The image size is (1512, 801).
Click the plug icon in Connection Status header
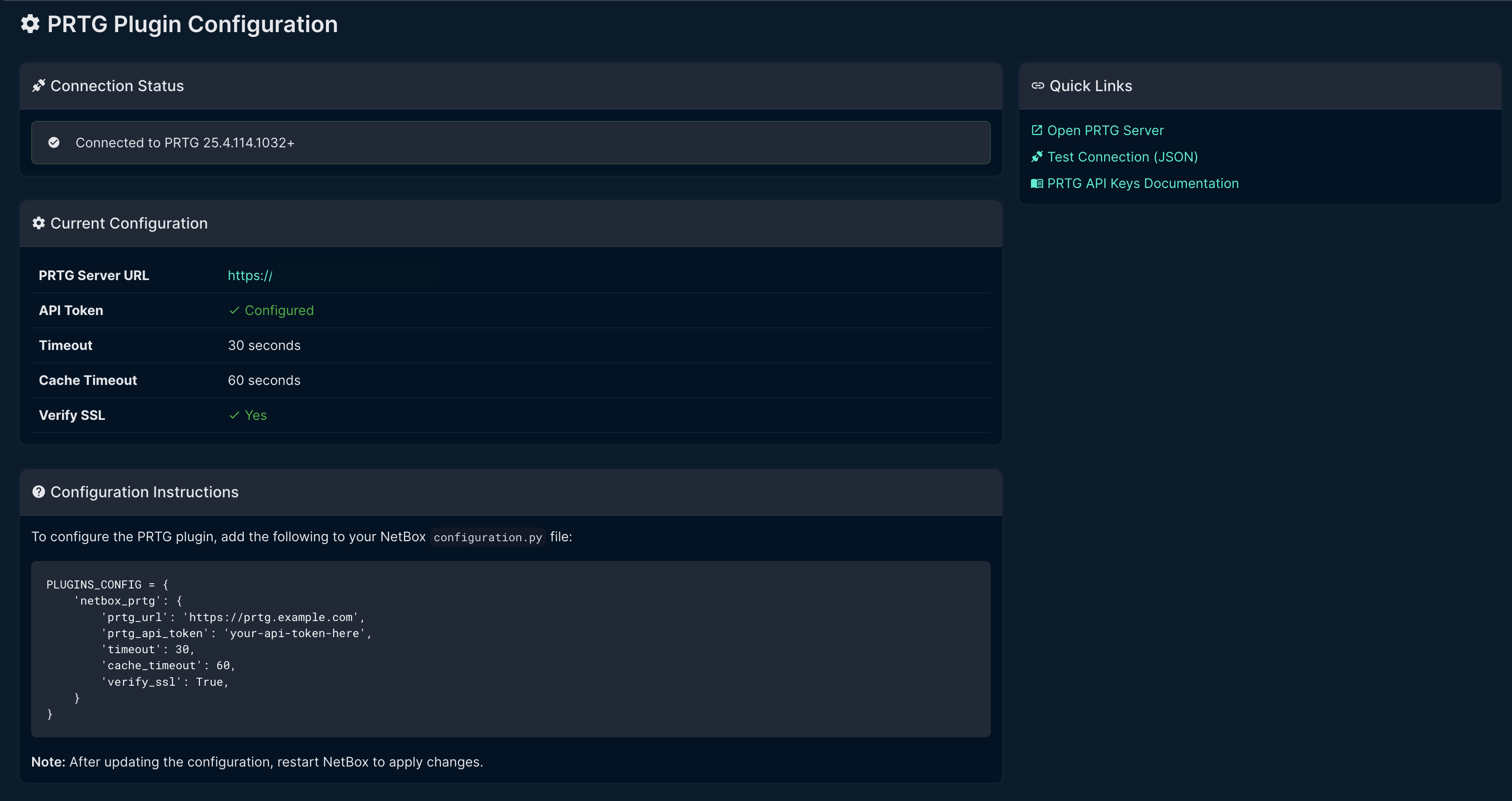click(x=39, y=85)
